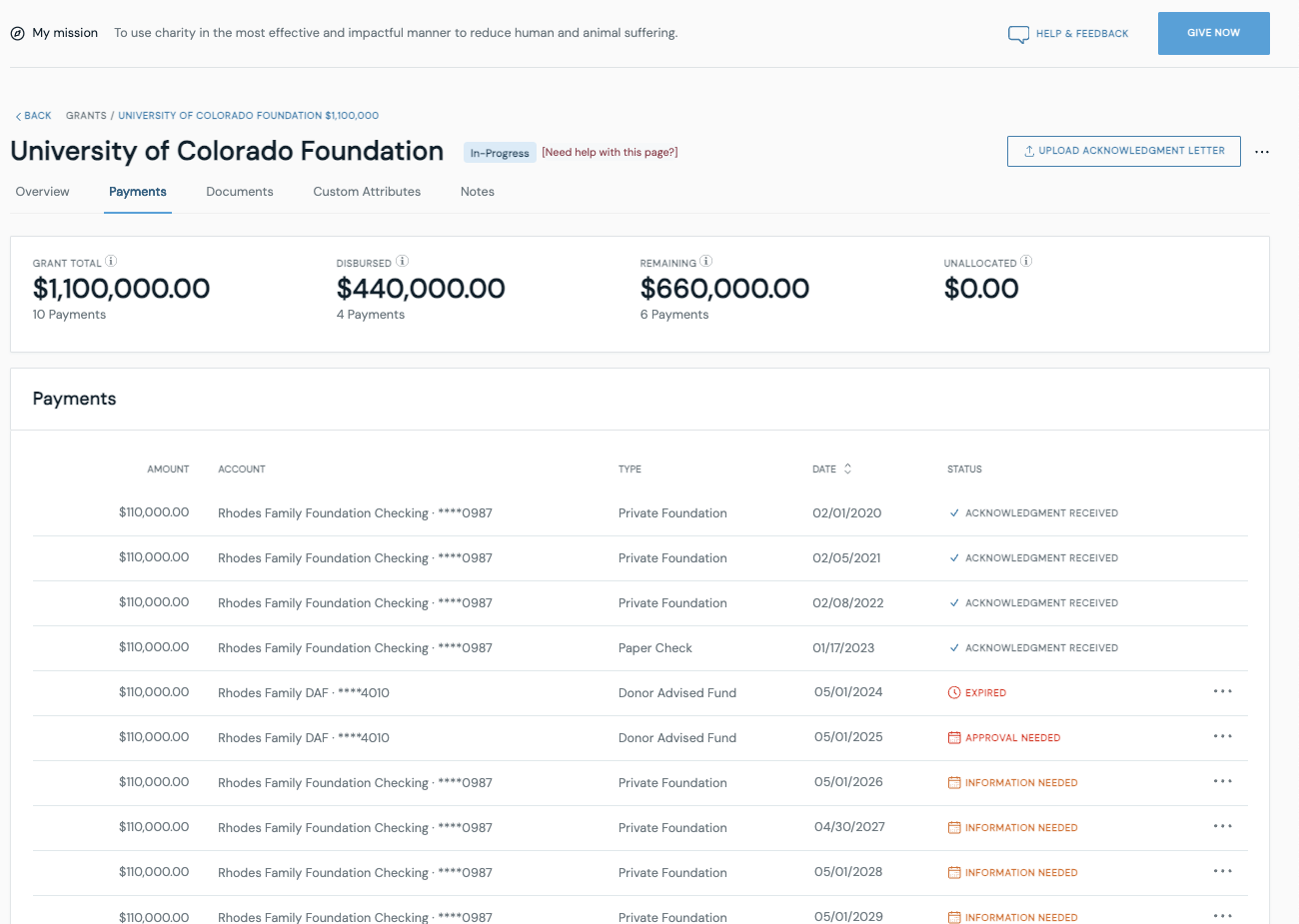This screenshot has height=924, width=1299.
Task: Click the $440,000.00 disbursed amount
Action: click(421, 289)
